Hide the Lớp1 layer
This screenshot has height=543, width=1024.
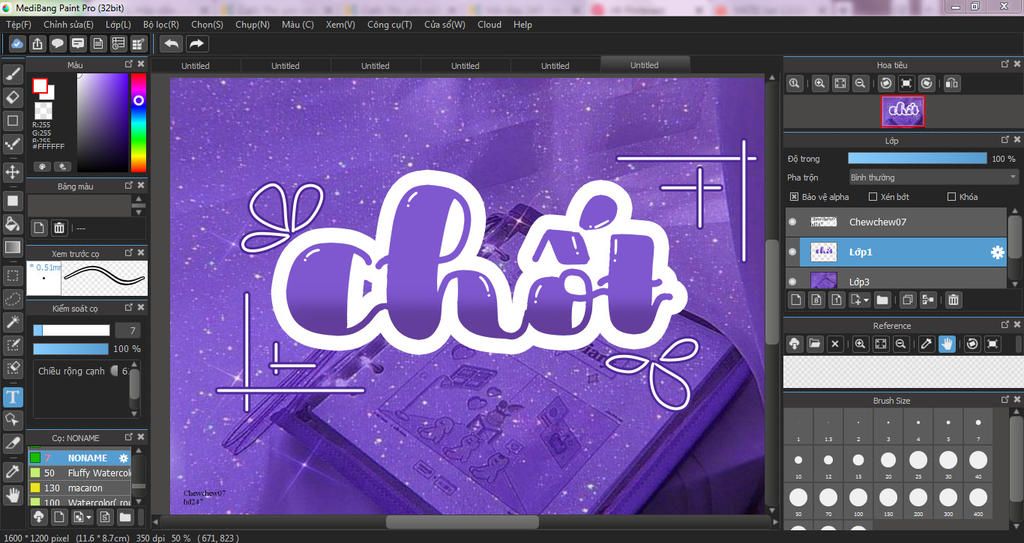pos(793,252)
